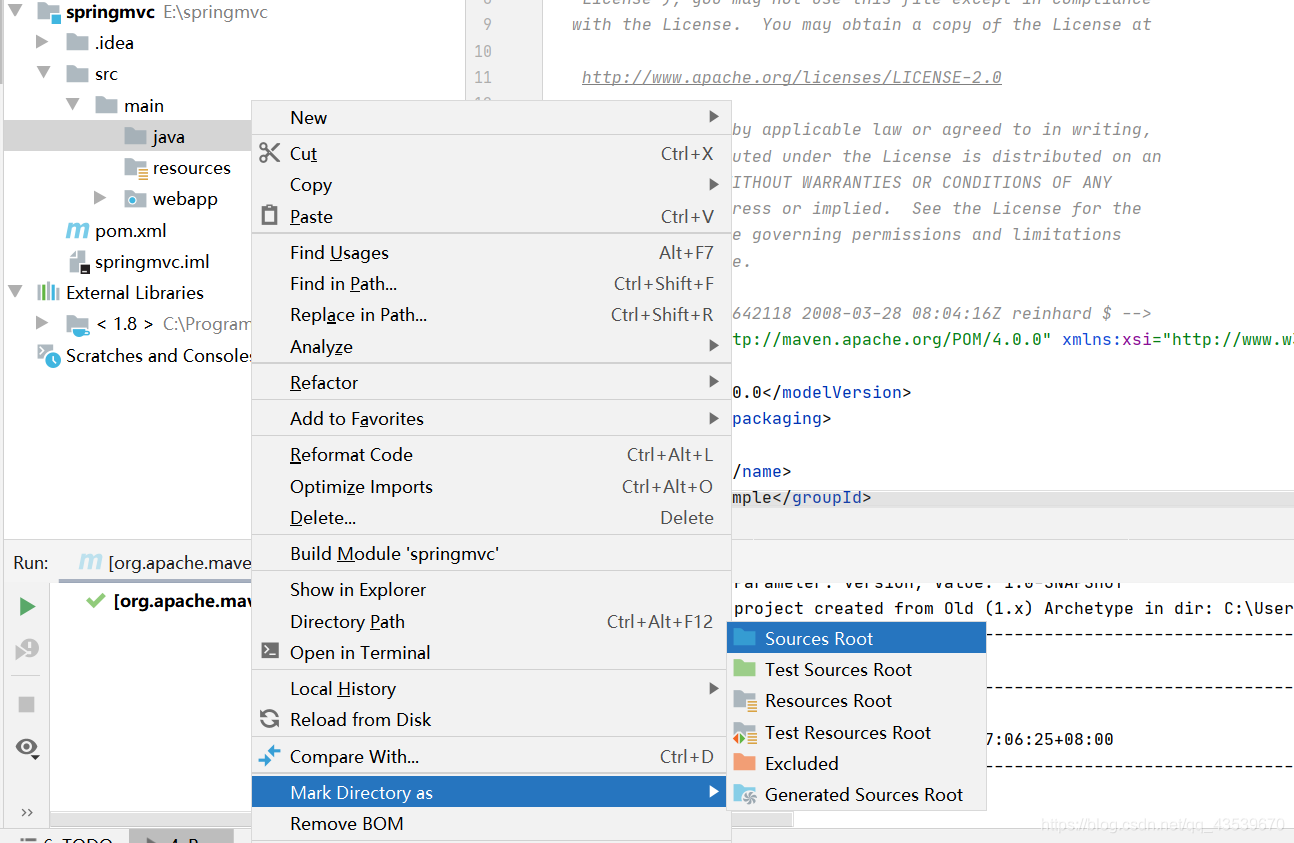Click the debug rerun bug icon

tap(27, 650)
